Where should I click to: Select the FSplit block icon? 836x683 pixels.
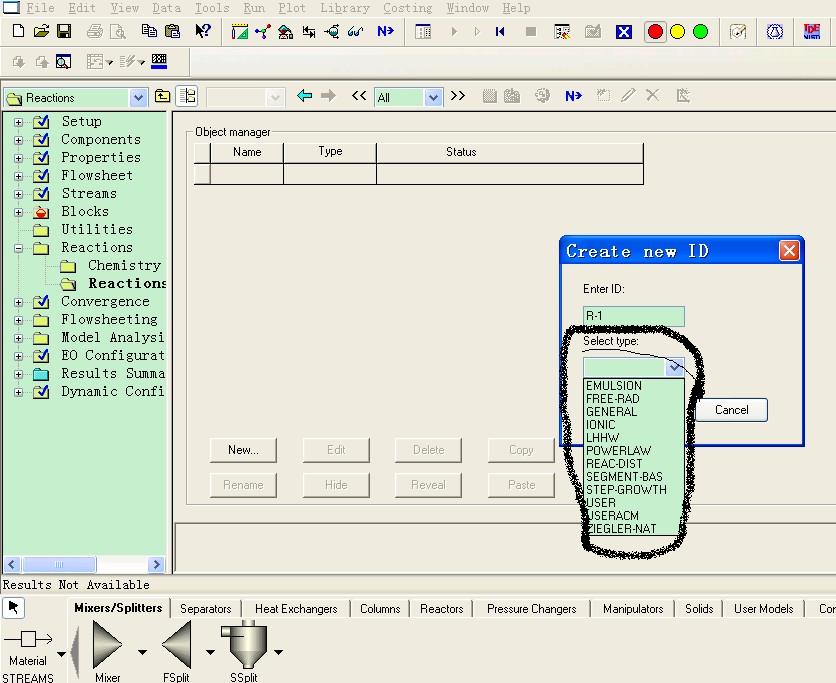[177, 645]
